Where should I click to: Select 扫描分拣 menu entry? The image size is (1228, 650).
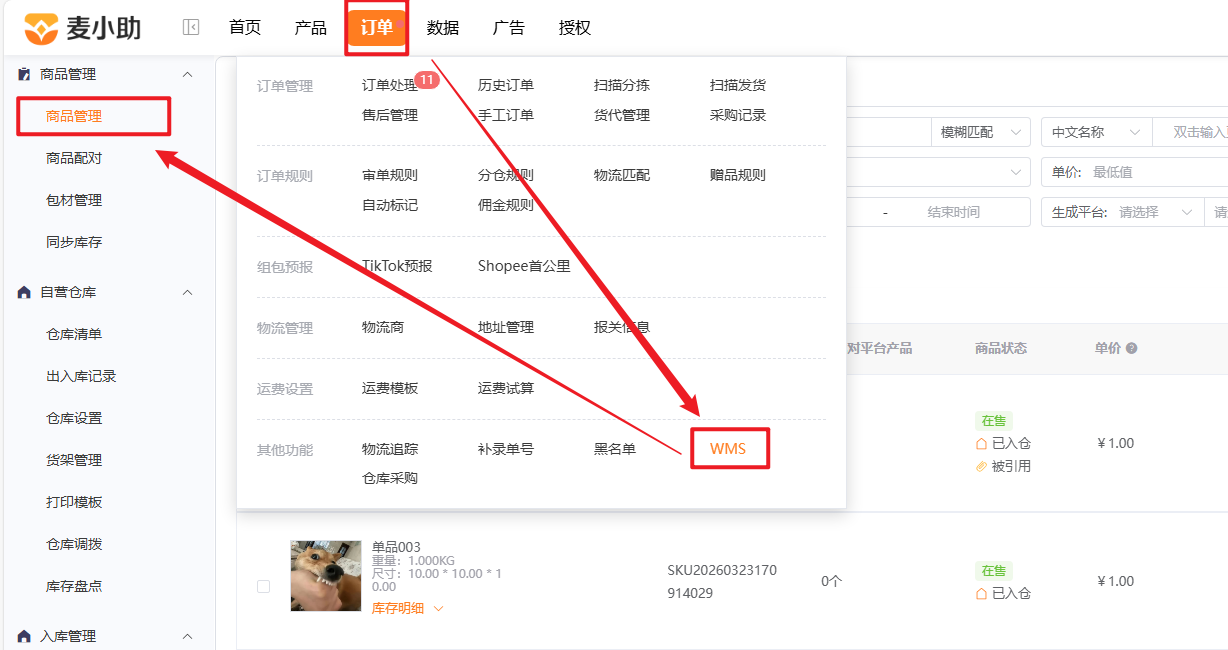622,86
